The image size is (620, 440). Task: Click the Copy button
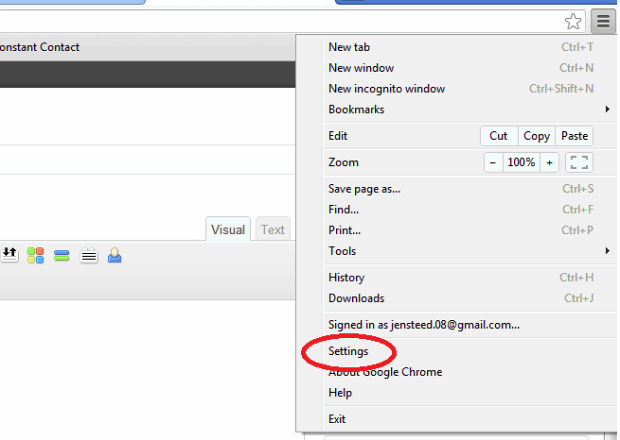[537, 136]
